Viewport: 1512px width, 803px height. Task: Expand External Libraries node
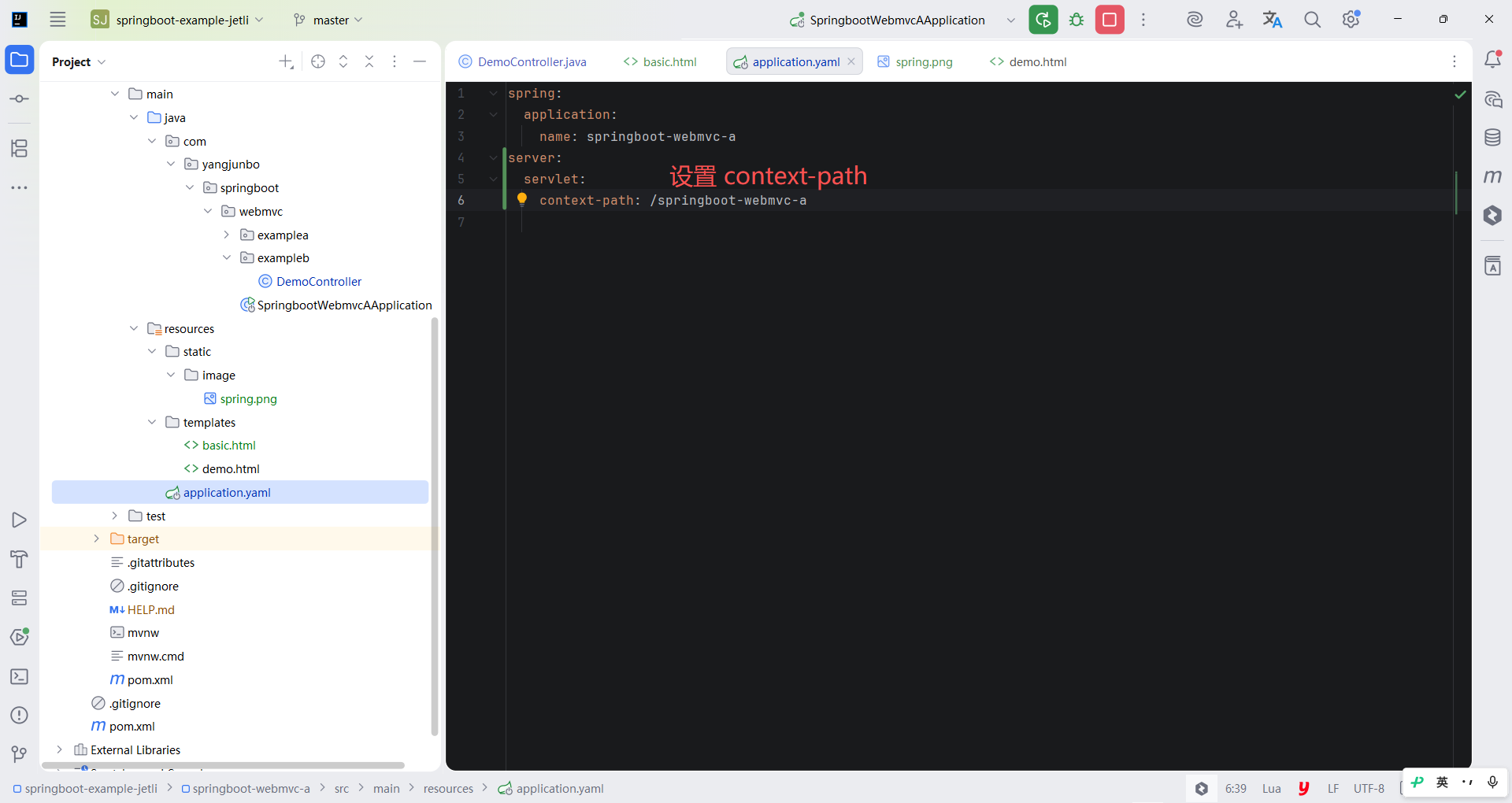(60, 749)
